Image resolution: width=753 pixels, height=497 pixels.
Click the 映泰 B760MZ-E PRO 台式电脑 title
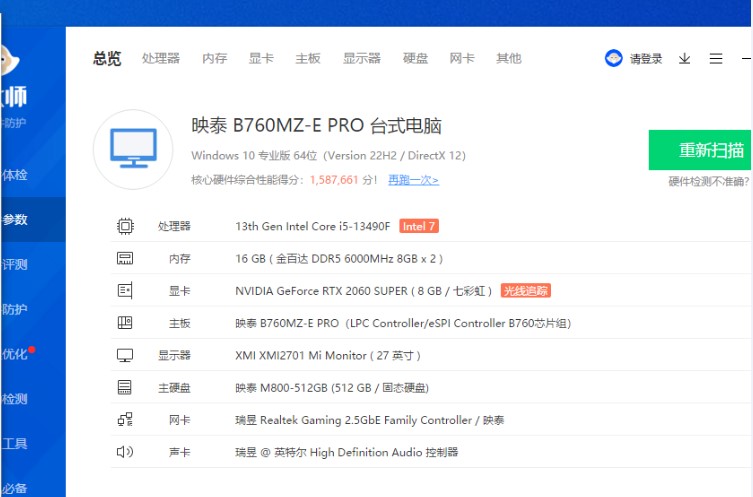coord(316,126)
